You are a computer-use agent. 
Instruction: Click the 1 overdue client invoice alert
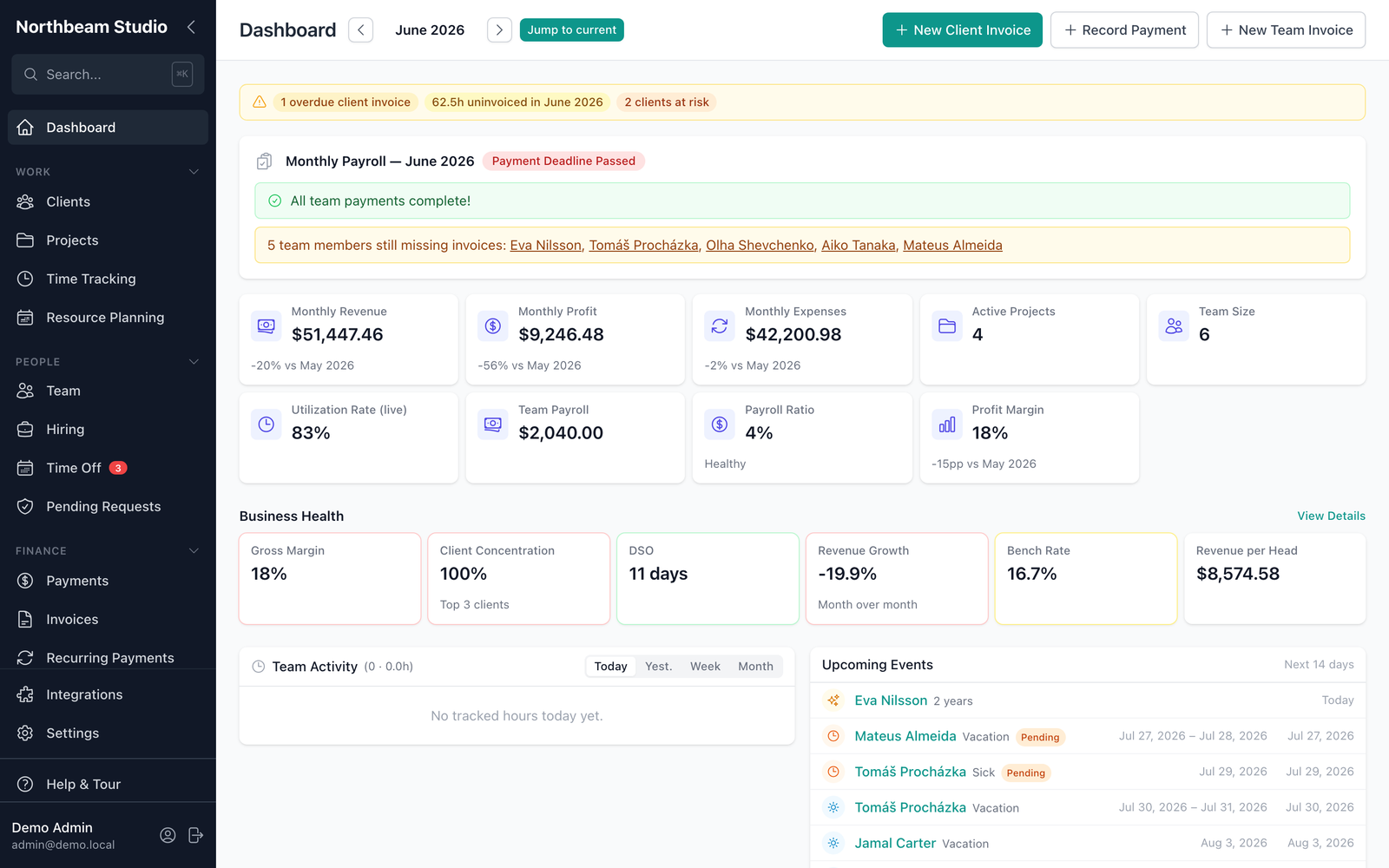[x=346, y=102]
